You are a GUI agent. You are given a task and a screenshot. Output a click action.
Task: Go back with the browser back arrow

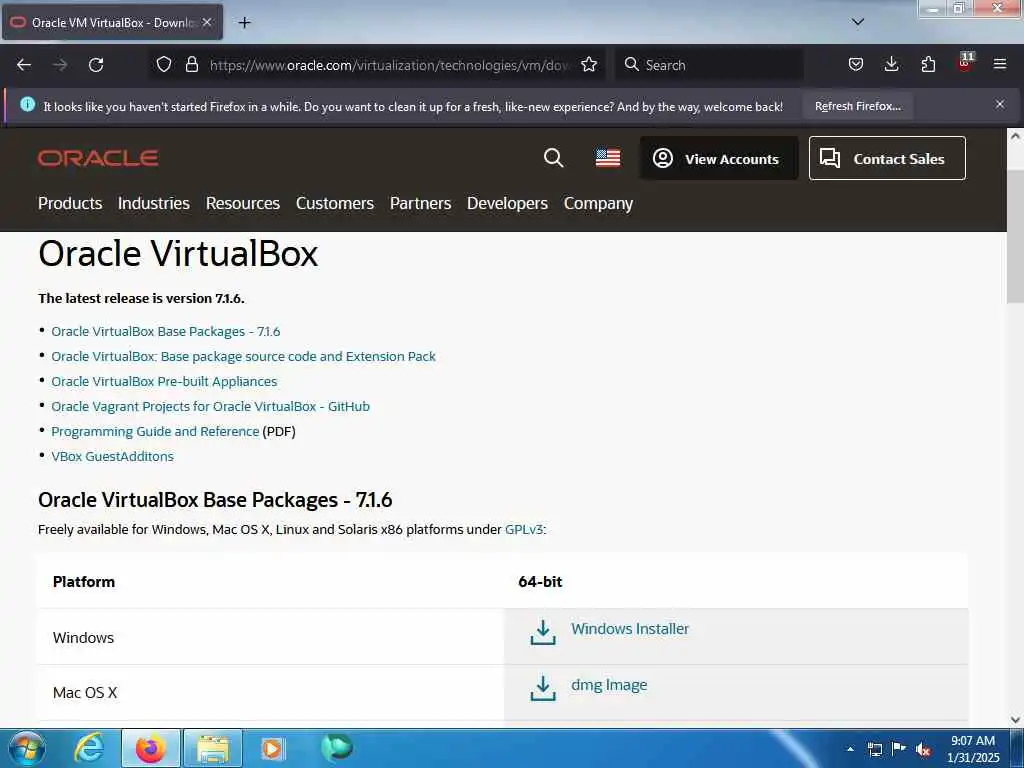(24, 65)
